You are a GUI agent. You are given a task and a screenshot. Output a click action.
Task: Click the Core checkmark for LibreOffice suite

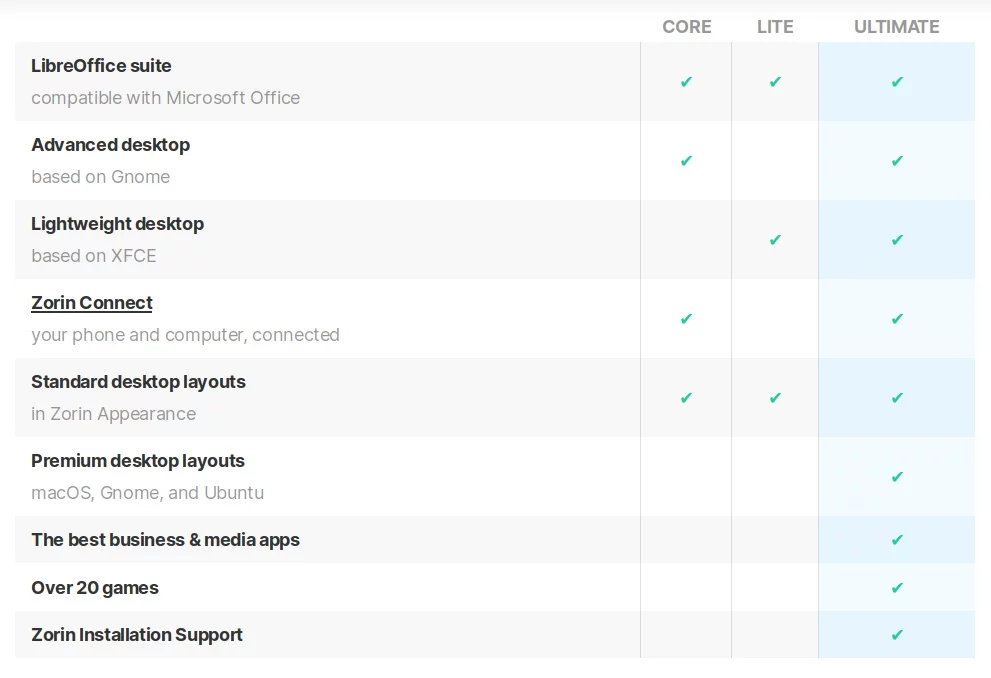tap(686, 82)
